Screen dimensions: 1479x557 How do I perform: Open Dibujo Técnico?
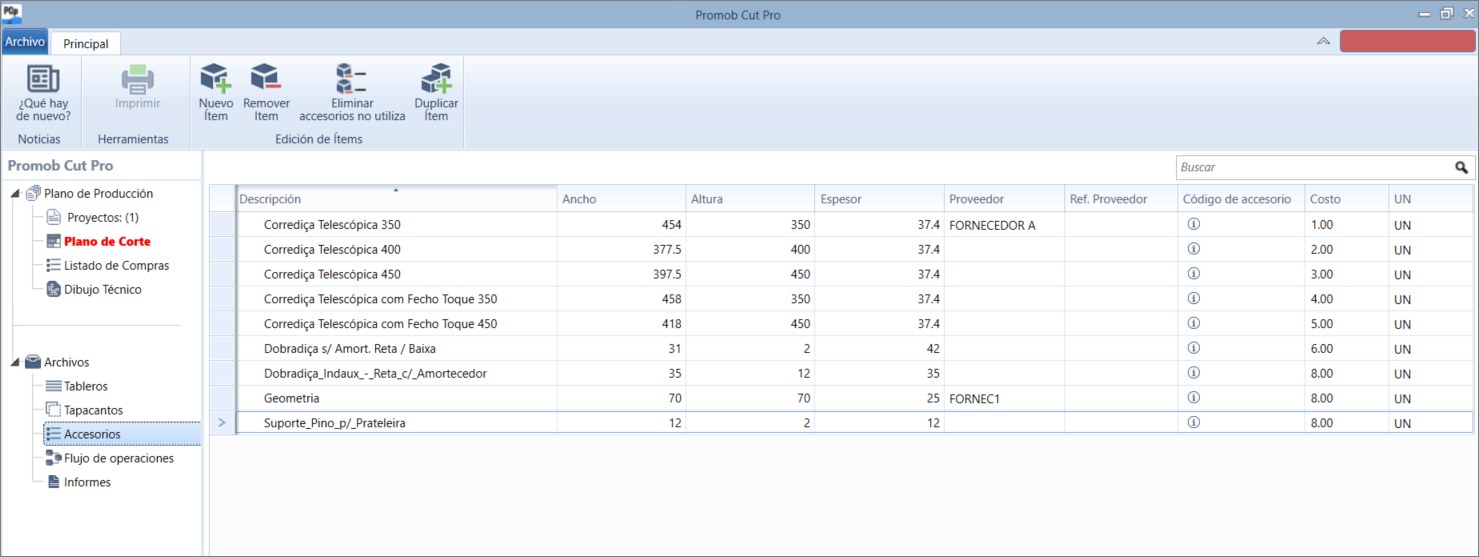tap(103, 289)
